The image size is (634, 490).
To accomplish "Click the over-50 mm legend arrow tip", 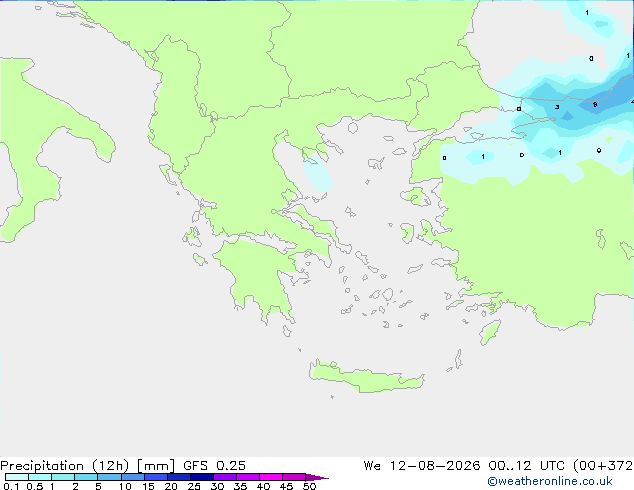I will coord(317,477).
